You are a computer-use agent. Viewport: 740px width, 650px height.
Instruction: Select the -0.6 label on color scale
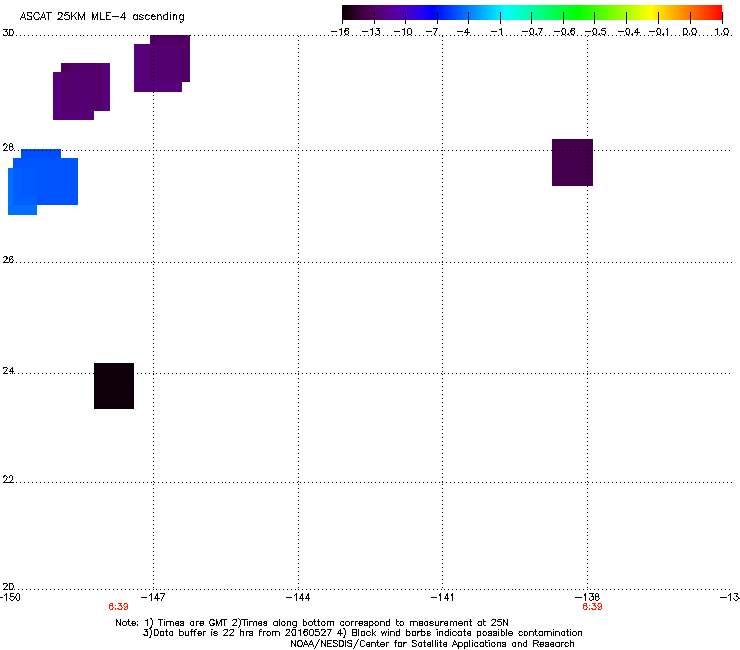[564, 32]
